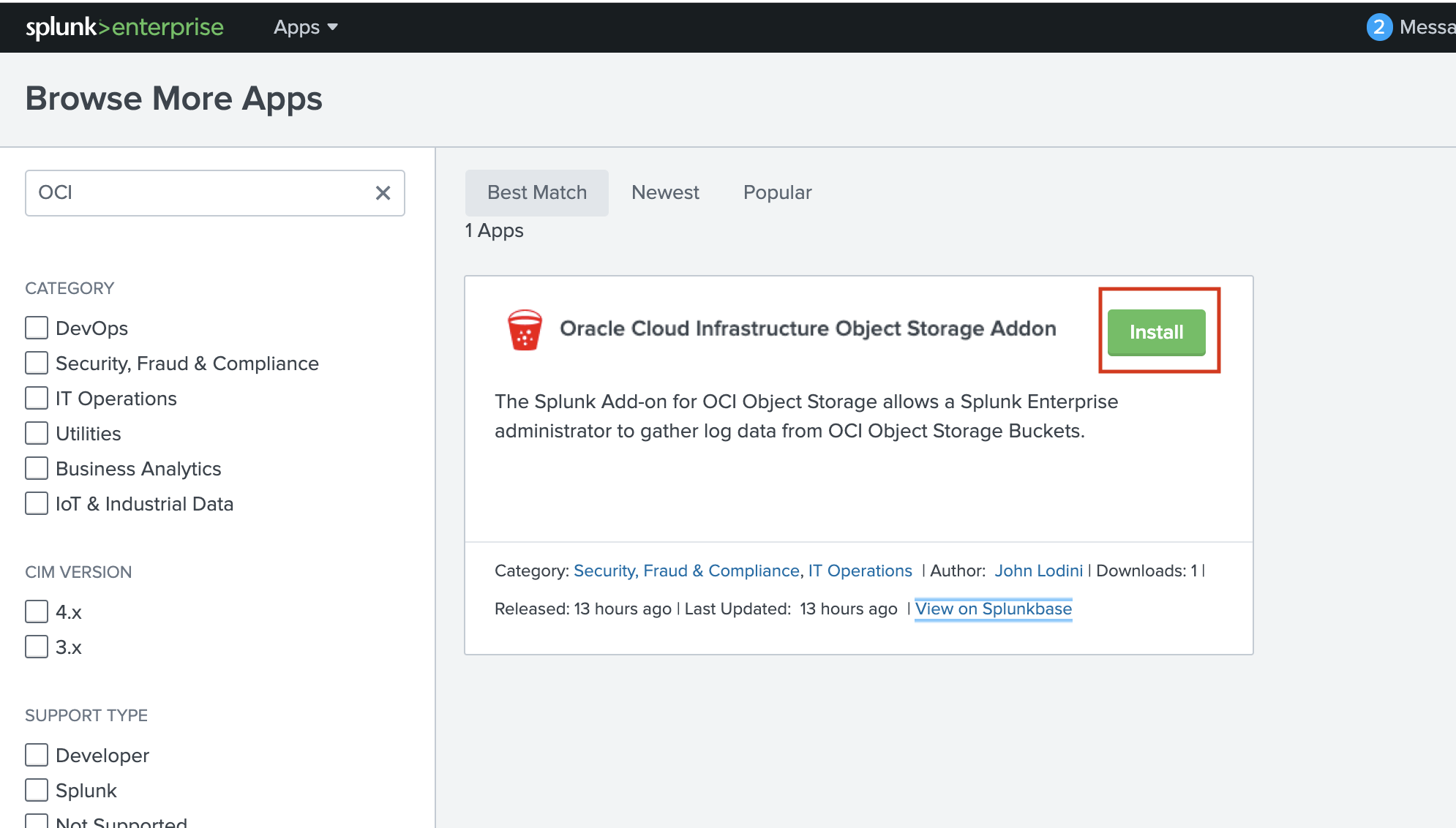Open the Apps dropdown menu

305,27
